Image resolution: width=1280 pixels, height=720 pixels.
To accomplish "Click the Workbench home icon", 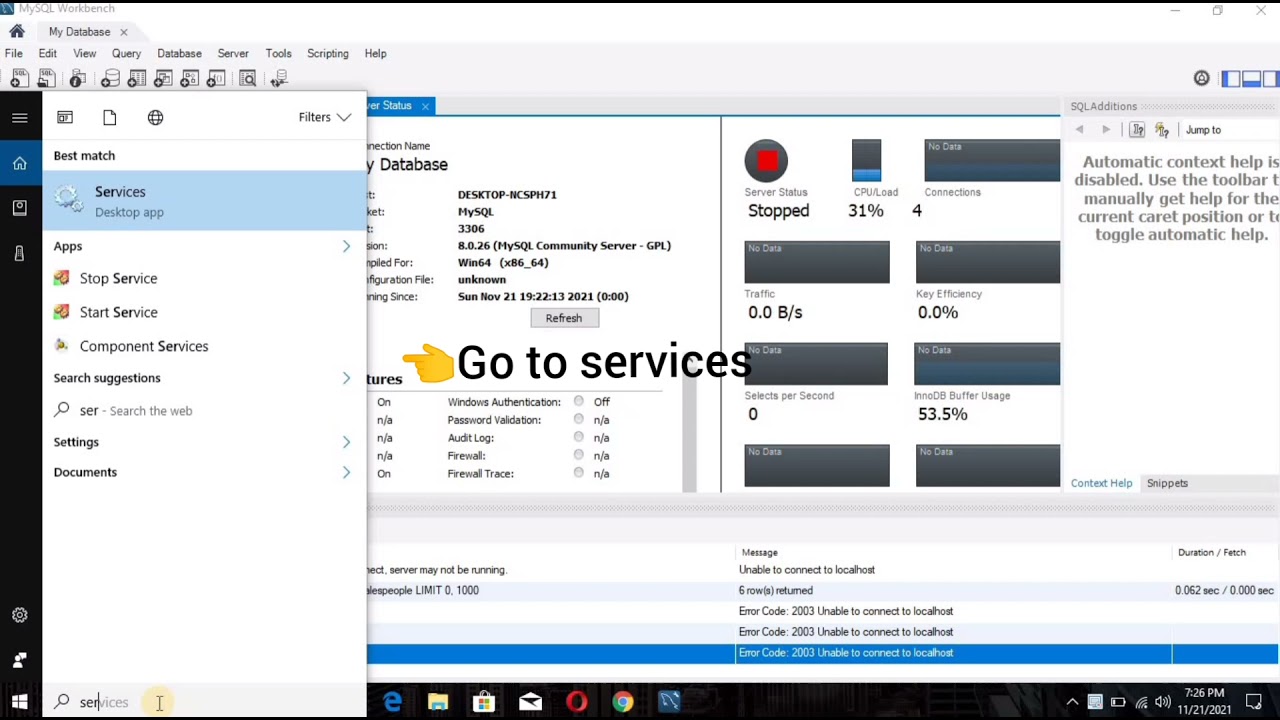I will 17,31.
